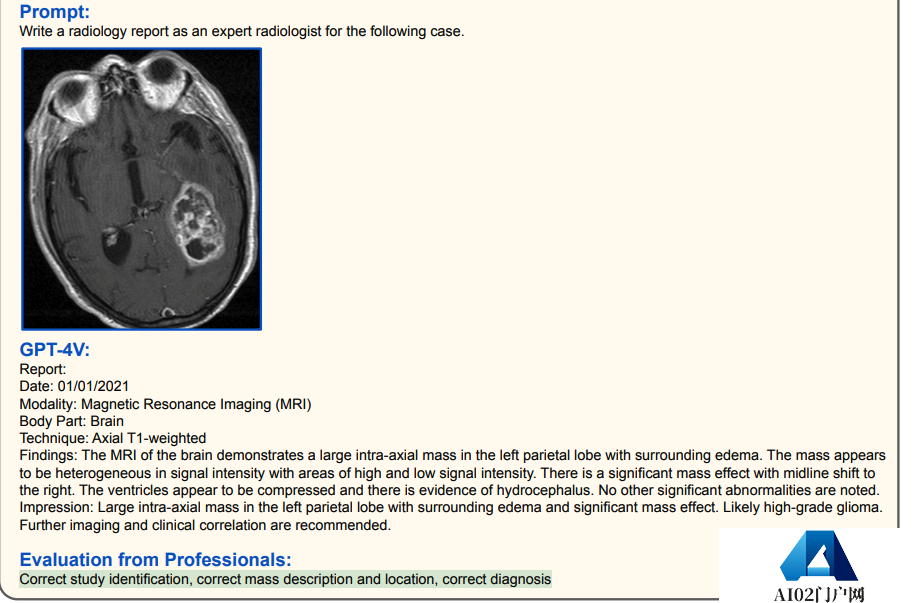Click the green highlighted evaluation sentence

[x=285, y=580]
